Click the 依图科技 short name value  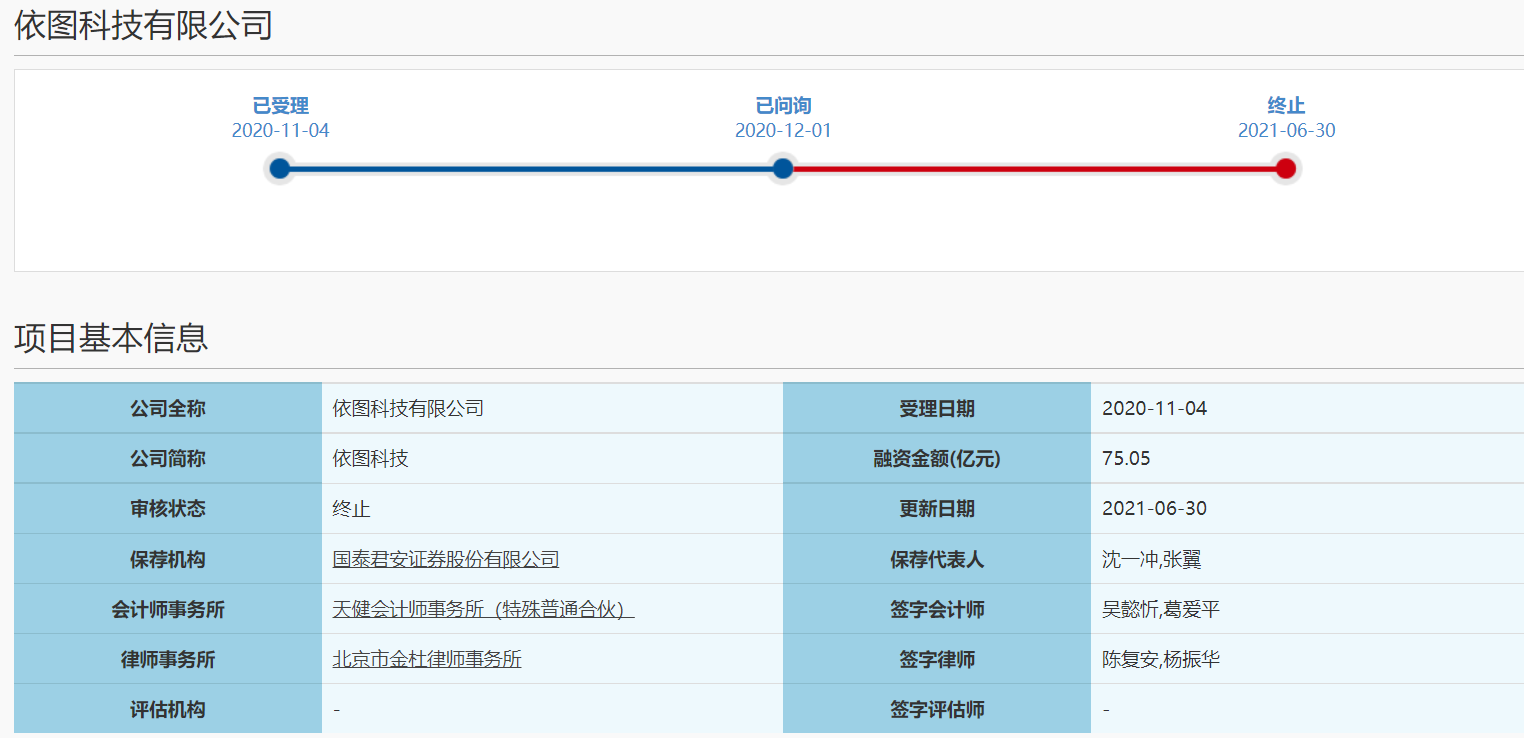pos(371,459)
